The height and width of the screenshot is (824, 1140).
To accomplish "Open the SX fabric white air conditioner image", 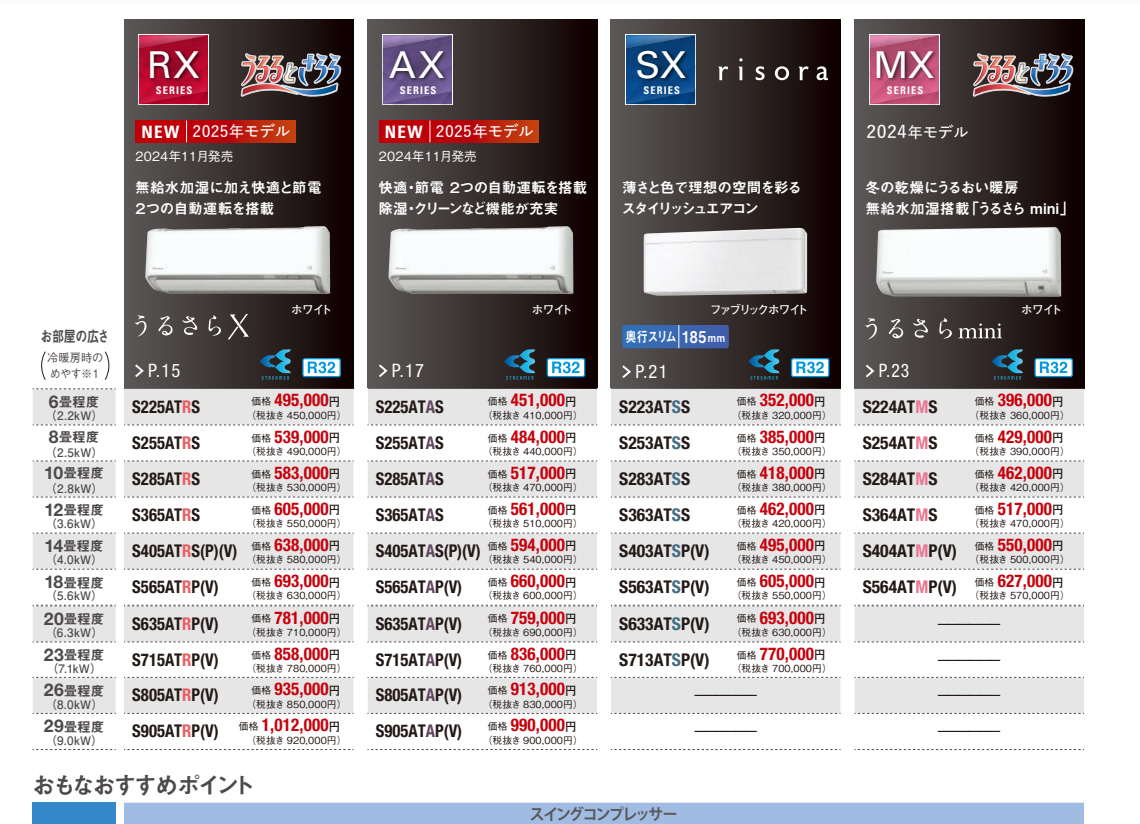I will coord(725,262).
